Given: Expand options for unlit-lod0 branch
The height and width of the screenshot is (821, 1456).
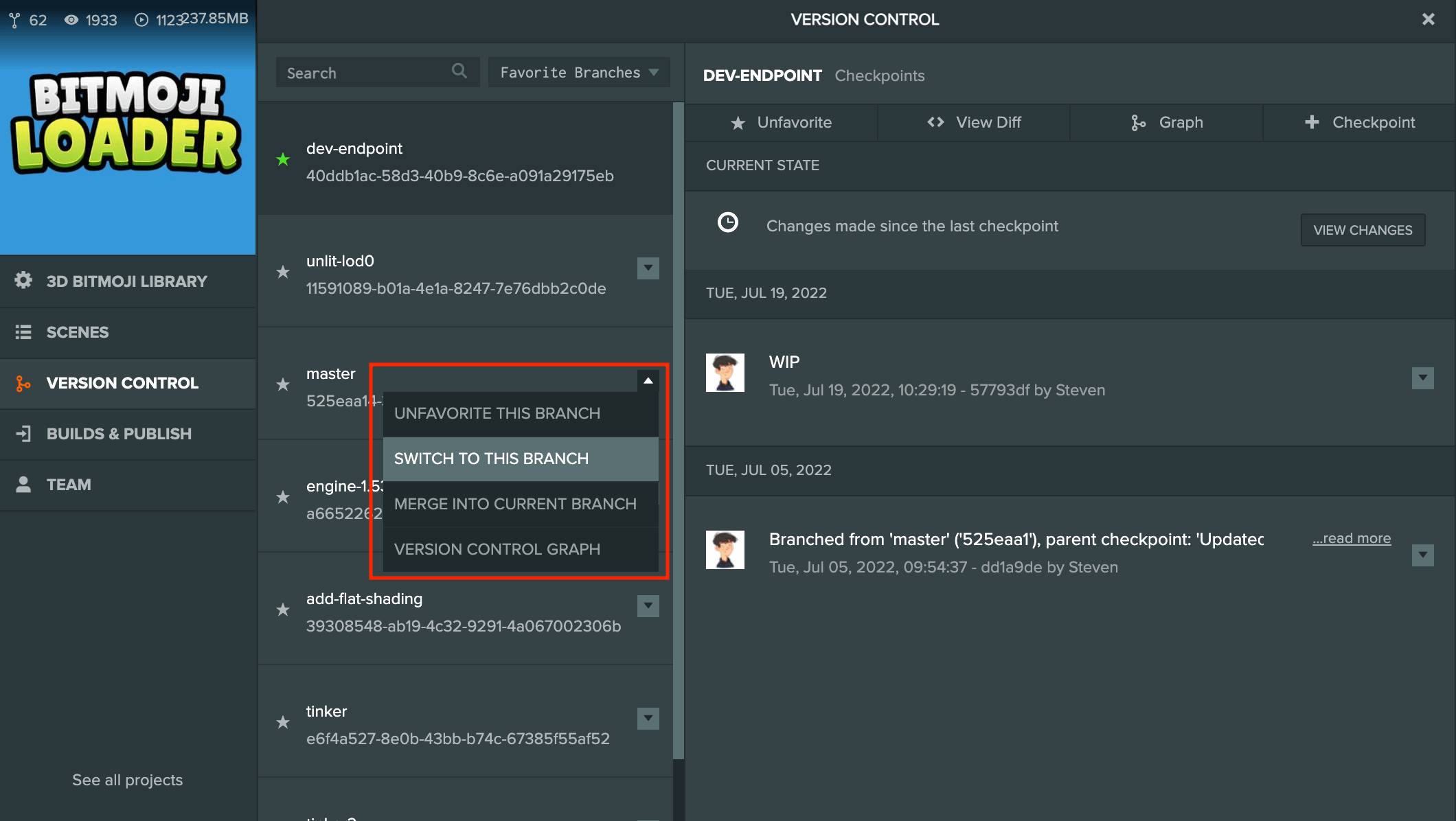Looking at the screenshot, I should click(648, 268).
